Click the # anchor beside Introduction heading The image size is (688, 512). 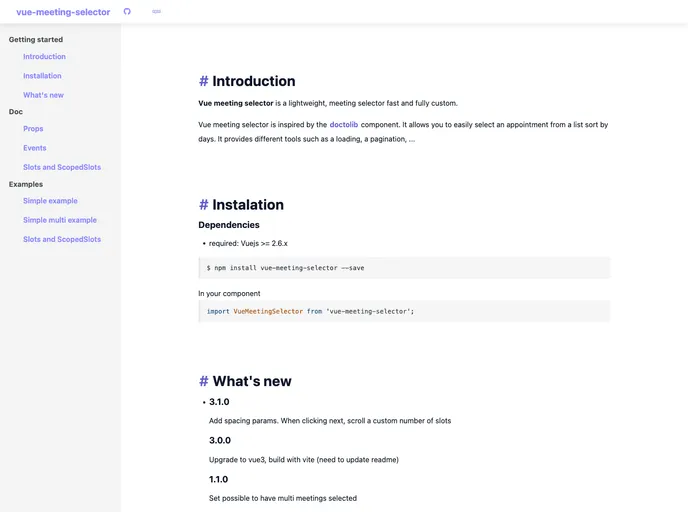[x=204, y=81]
